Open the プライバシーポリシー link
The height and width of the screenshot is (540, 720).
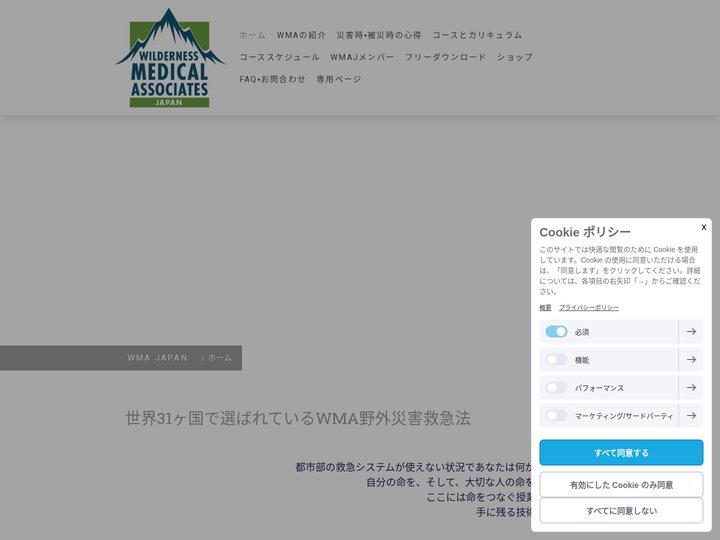[x=589, y=308]
